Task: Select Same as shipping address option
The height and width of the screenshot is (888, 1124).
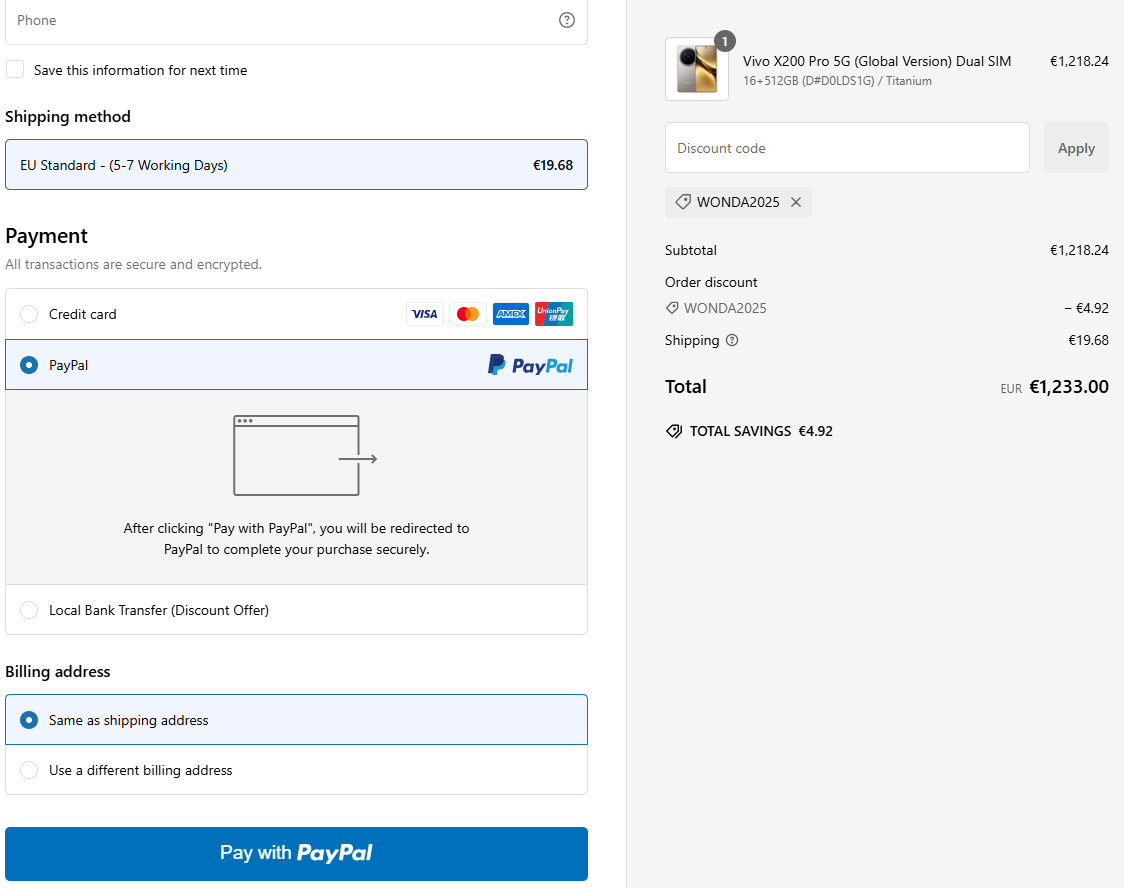Action: pos(29,720)
